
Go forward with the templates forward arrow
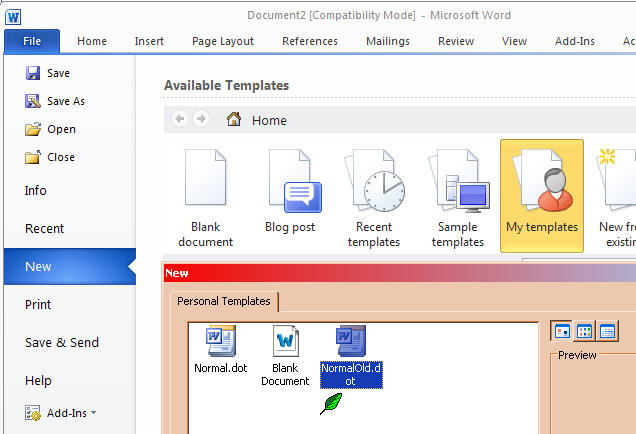pos(201,119)
